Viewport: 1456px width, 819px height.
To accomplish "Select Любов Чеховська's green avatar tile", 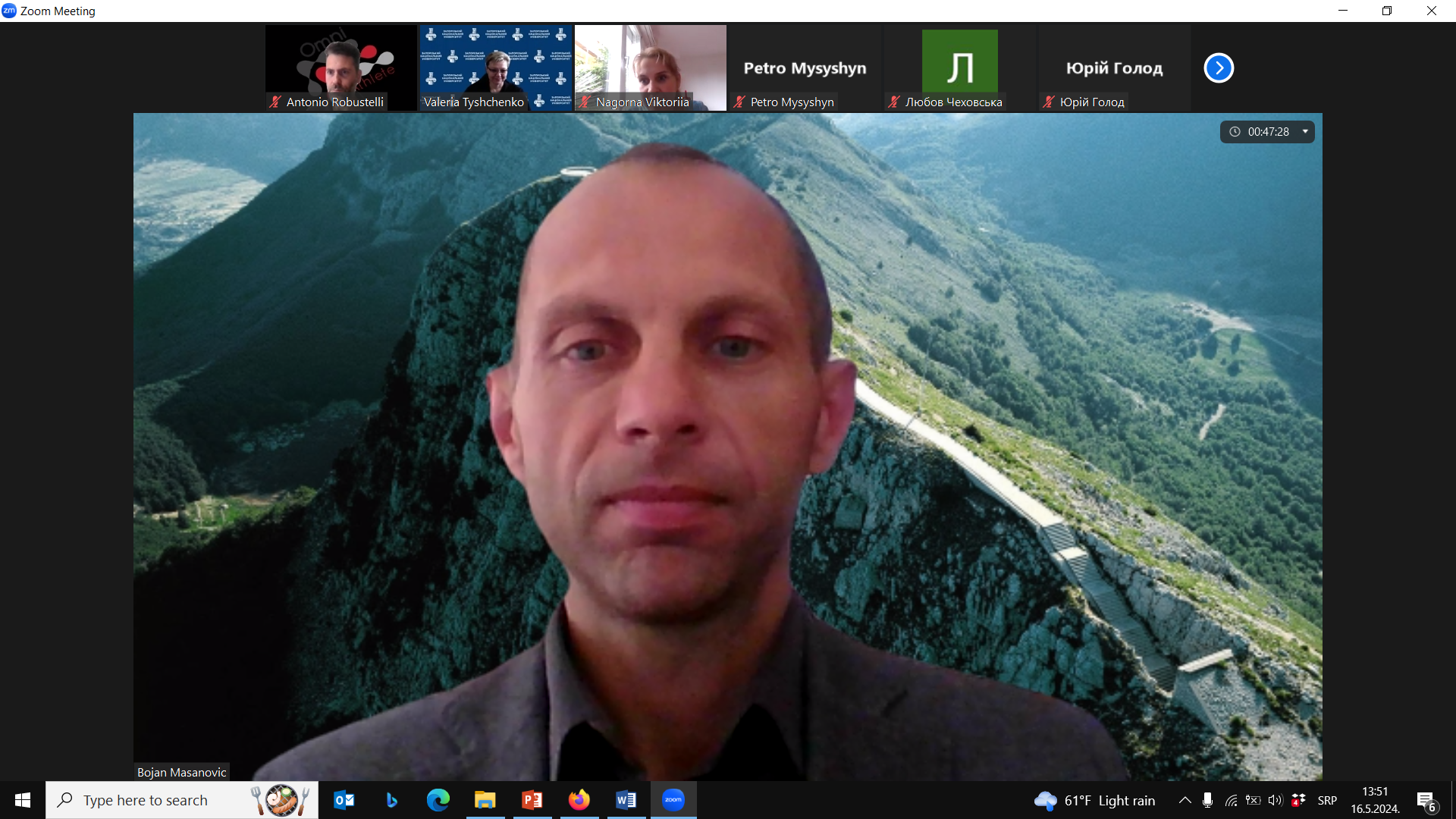I will coord(960,68).
